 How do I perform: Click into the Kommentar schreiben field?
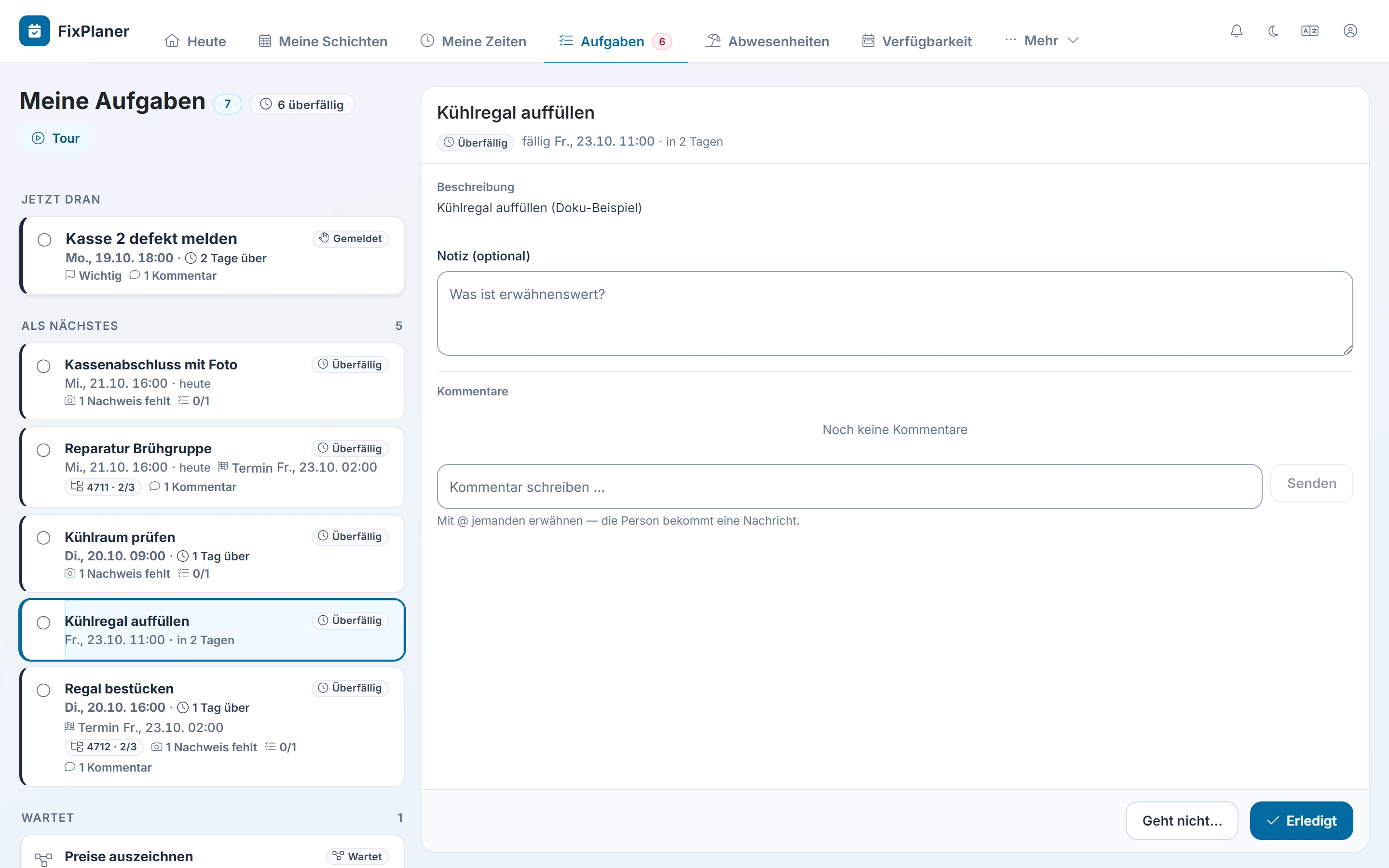[849, 487]
